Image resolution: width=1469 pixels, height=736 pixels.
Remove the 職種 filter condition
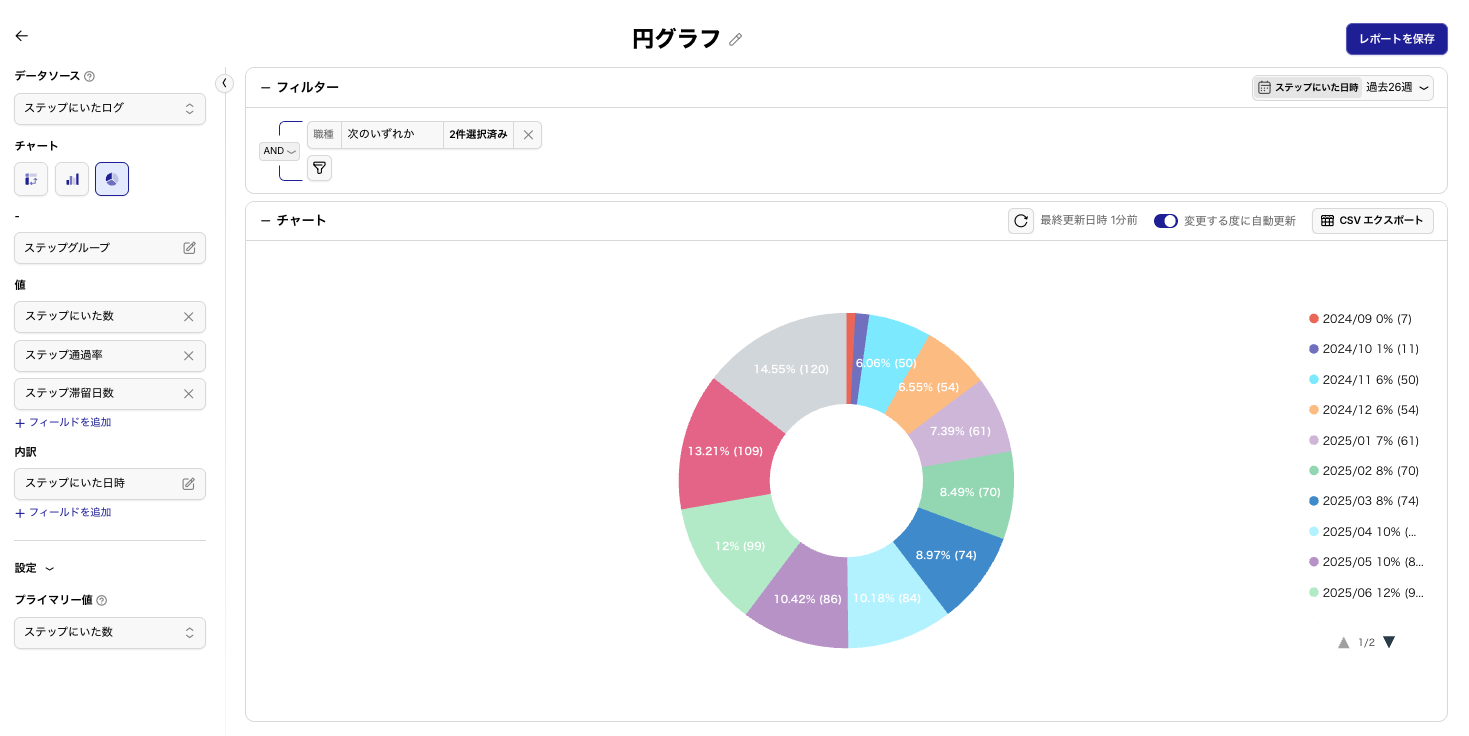(528, 135)
